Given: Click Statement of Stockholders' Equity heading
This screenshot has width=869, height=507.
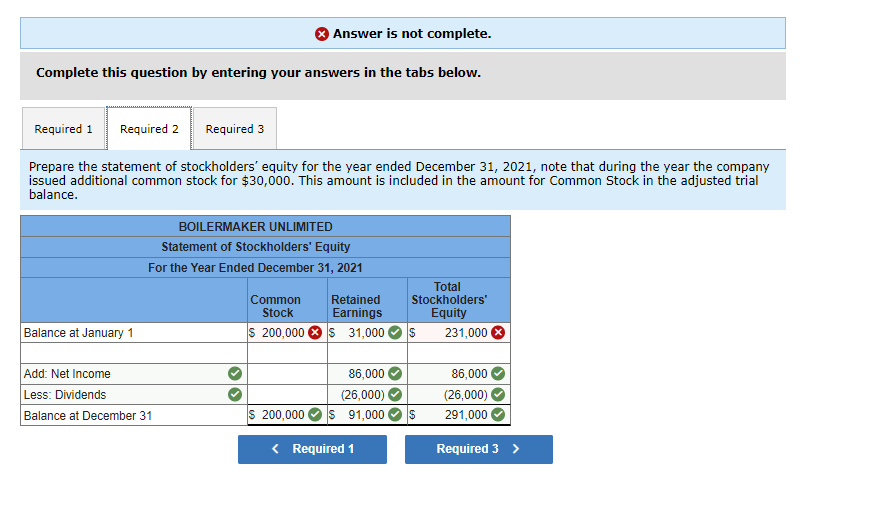Looking at the screenshot, I should pyautogui.click(x=255, y=247).
